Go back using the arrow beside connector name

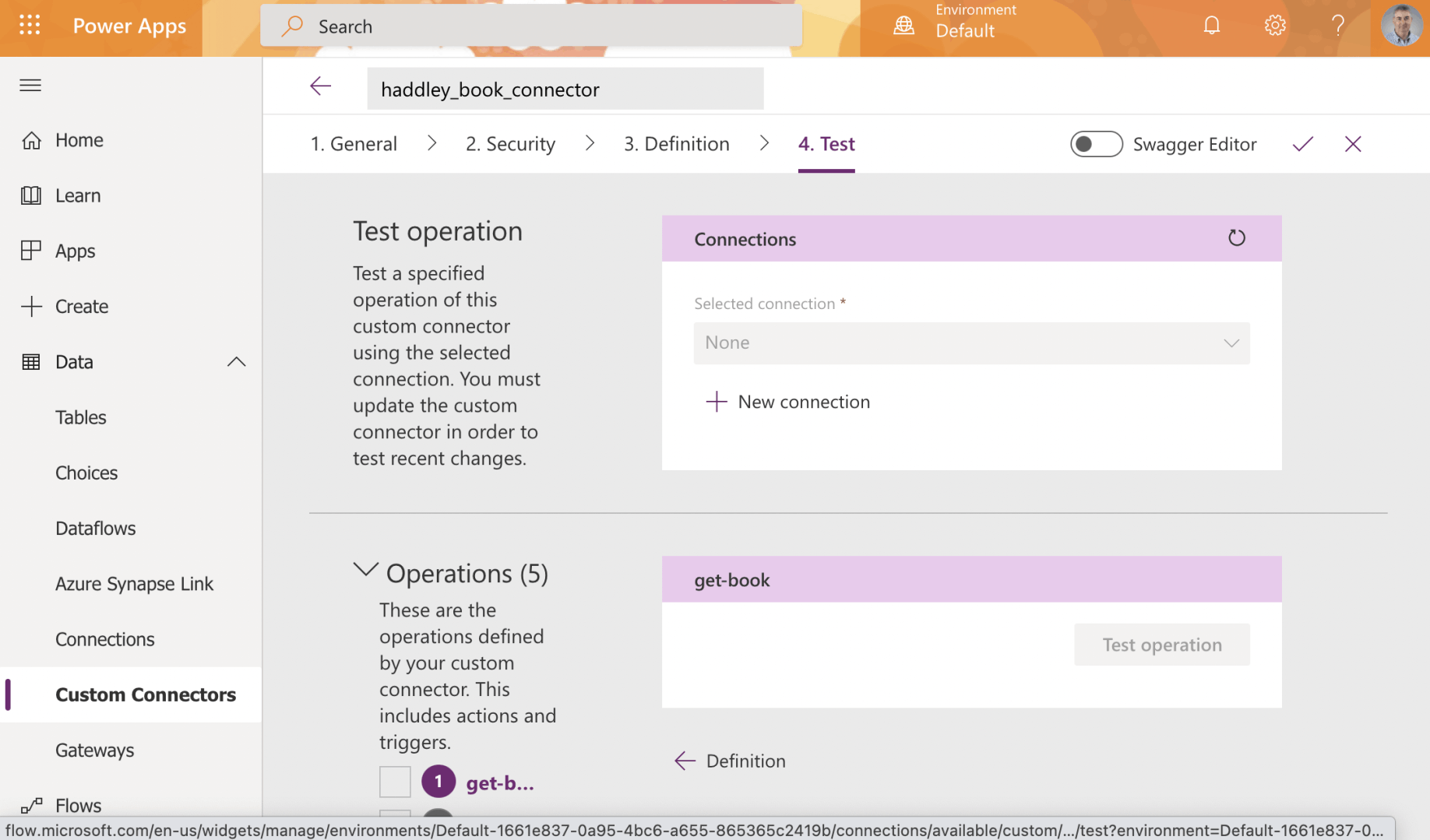pyautogui.click(x=320, y=86)
